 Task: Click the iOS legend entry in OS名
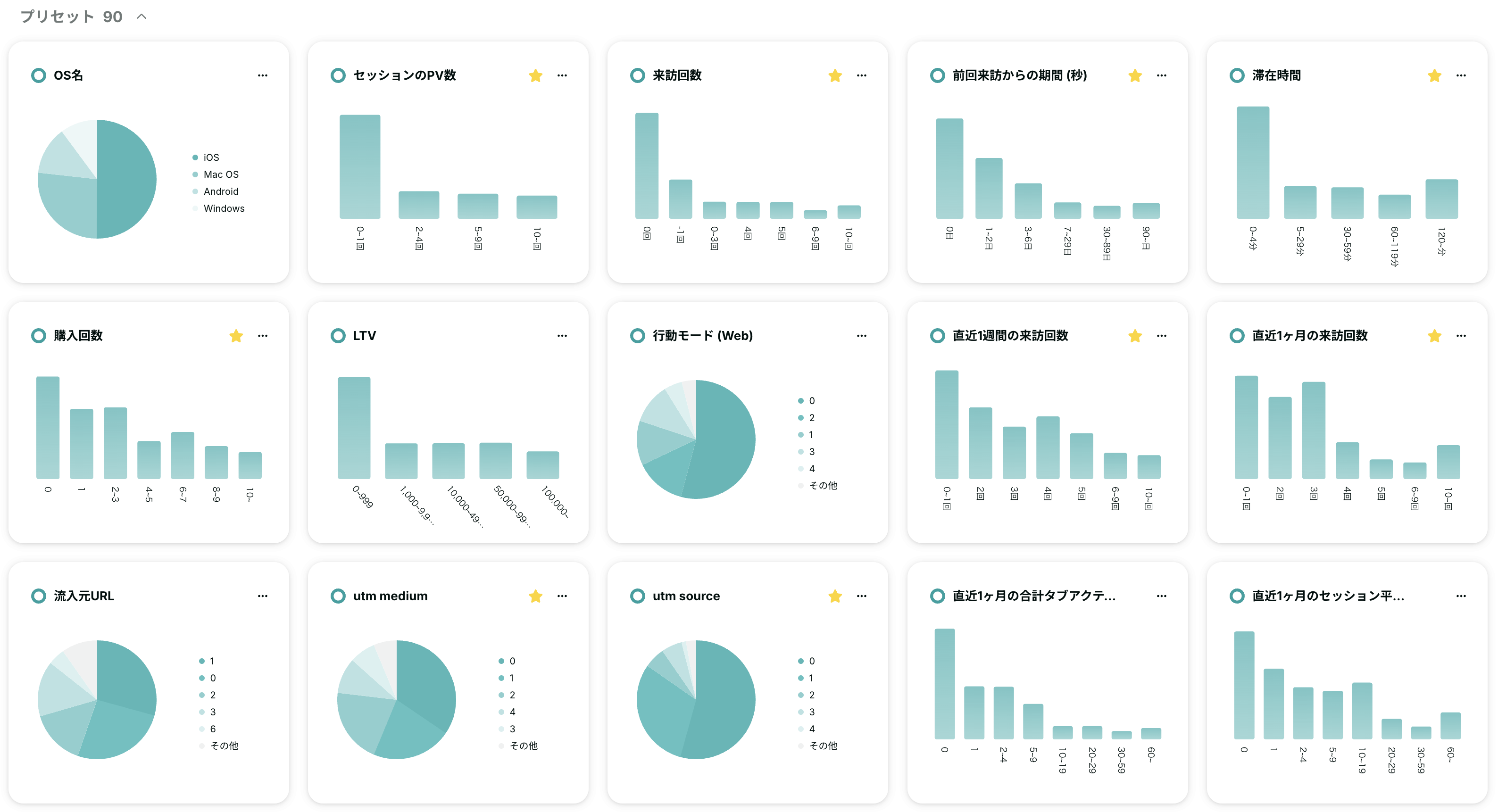pyautogui.click(x=206, y=157)
